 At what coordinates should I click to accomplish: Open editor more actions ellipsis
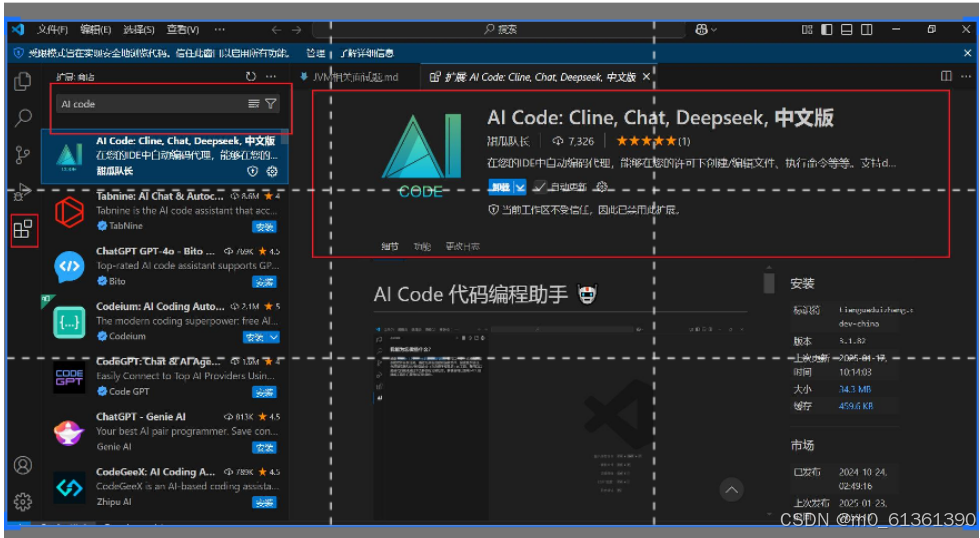pos(966,76)
